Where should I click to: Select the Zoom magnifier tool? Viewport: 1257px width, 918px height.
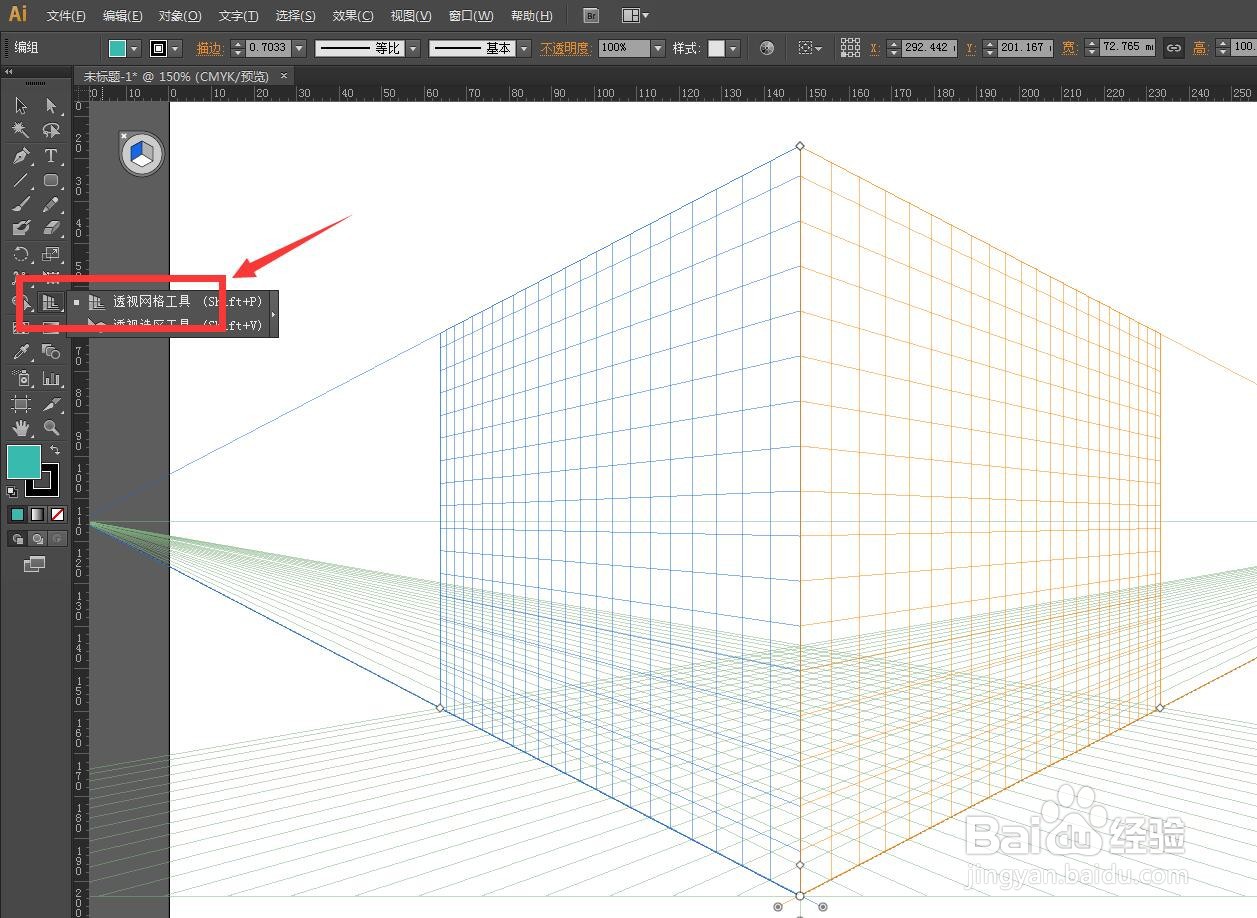[x=51, y=428]
